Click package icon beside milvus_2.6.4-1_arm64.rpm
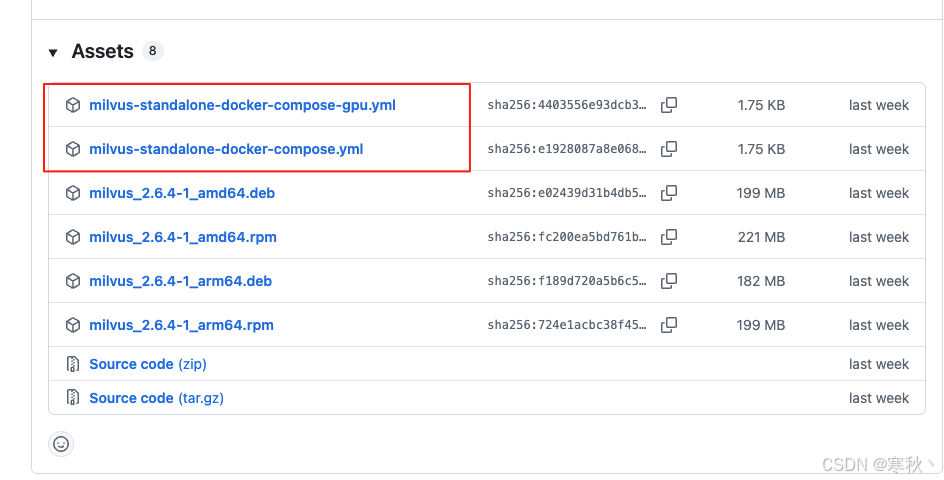This screenshot has width=944, height=480. [73, 325]
